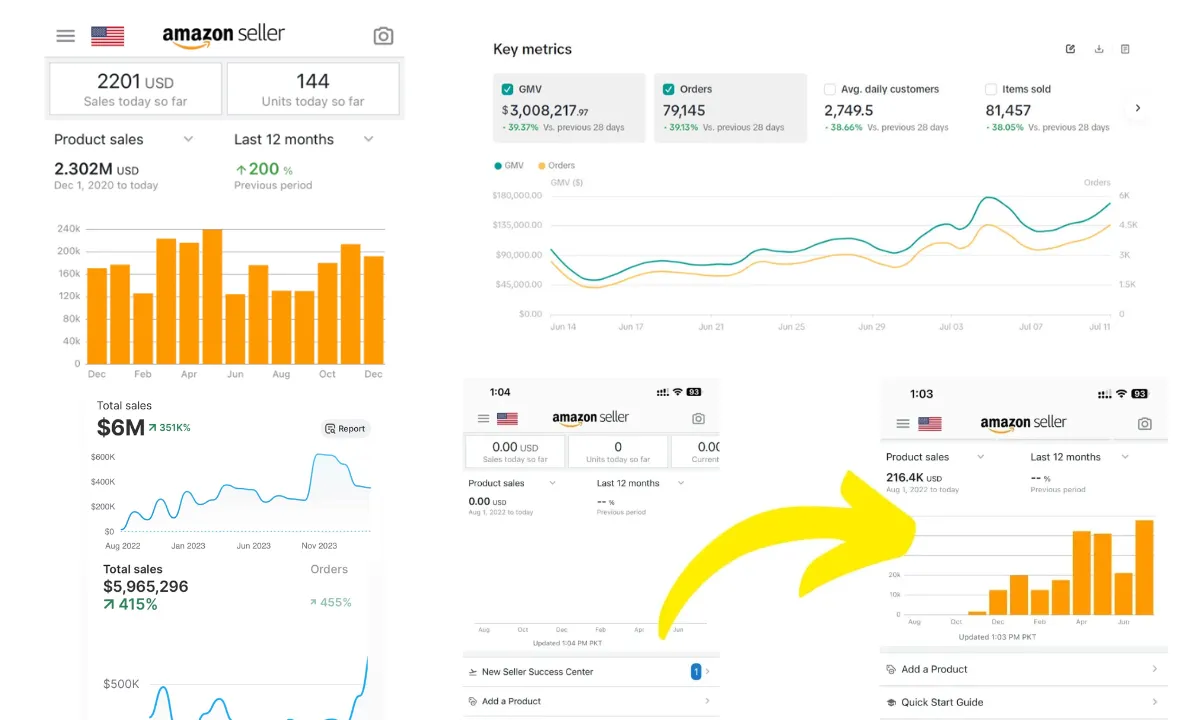Uncheck the Orders metric checkbox
Viewport: 1200px width, 720px height.
click(x=669, y=89)
